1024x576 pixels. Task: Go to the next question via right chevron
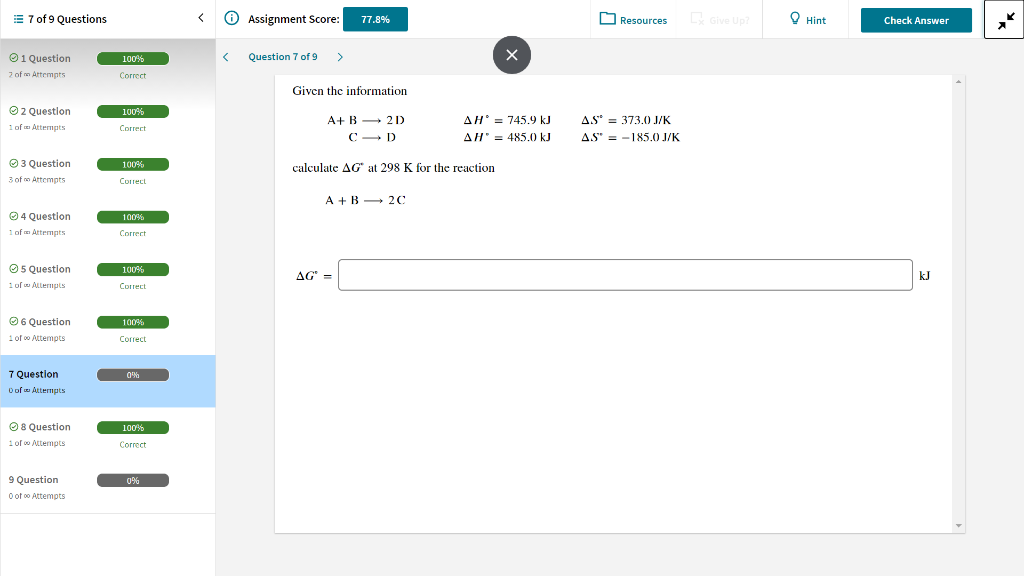340,57
